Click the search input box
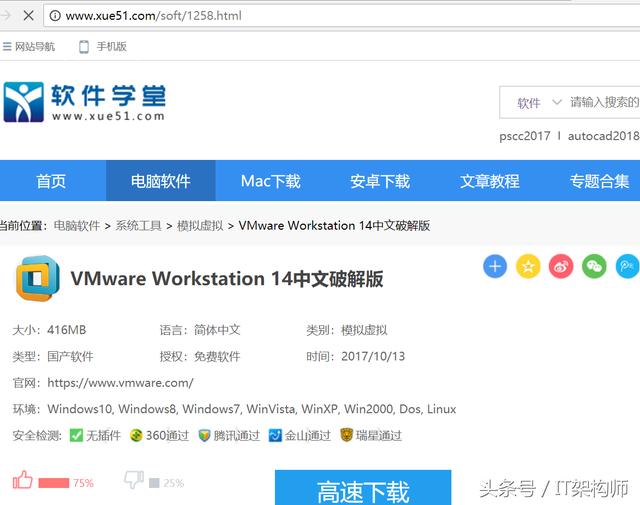The height and width of the screenshot is (505, 640). (604, 102)
